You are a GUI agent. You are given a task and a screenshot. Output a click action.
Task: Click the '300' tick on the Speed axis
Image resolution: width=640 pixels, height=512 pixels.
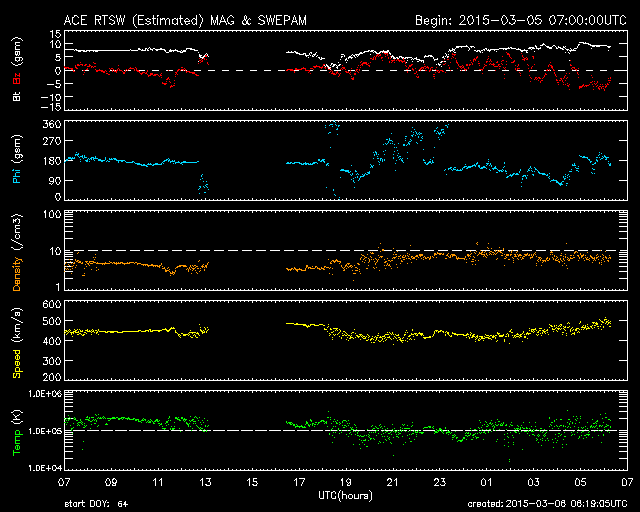click(x=52, y=361)
